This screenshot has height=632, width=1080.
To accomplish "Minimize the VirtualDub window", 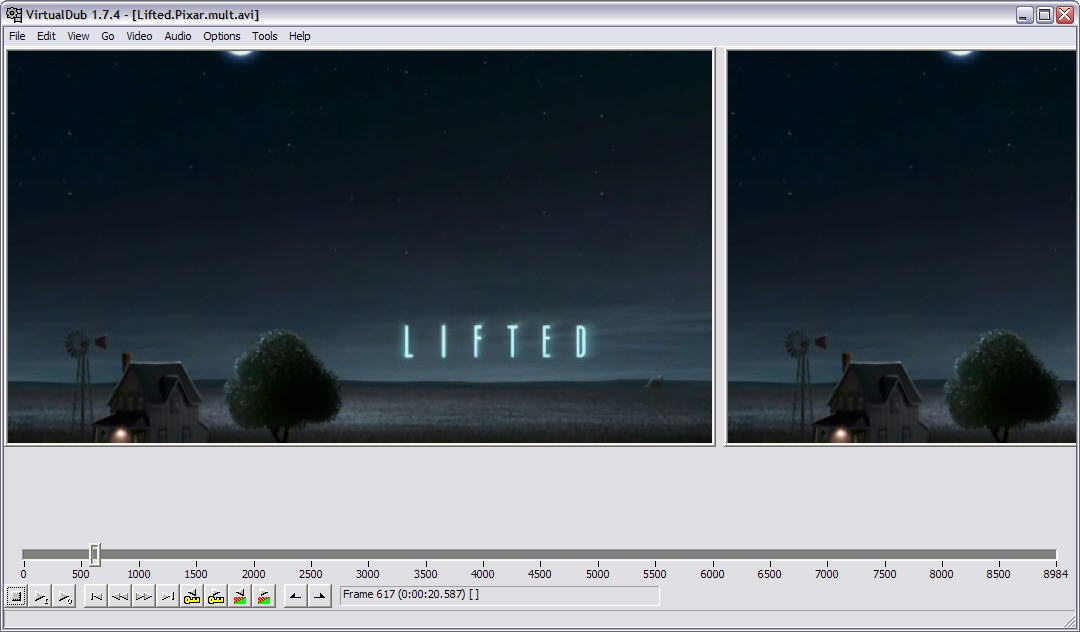I will (1025, 14).
